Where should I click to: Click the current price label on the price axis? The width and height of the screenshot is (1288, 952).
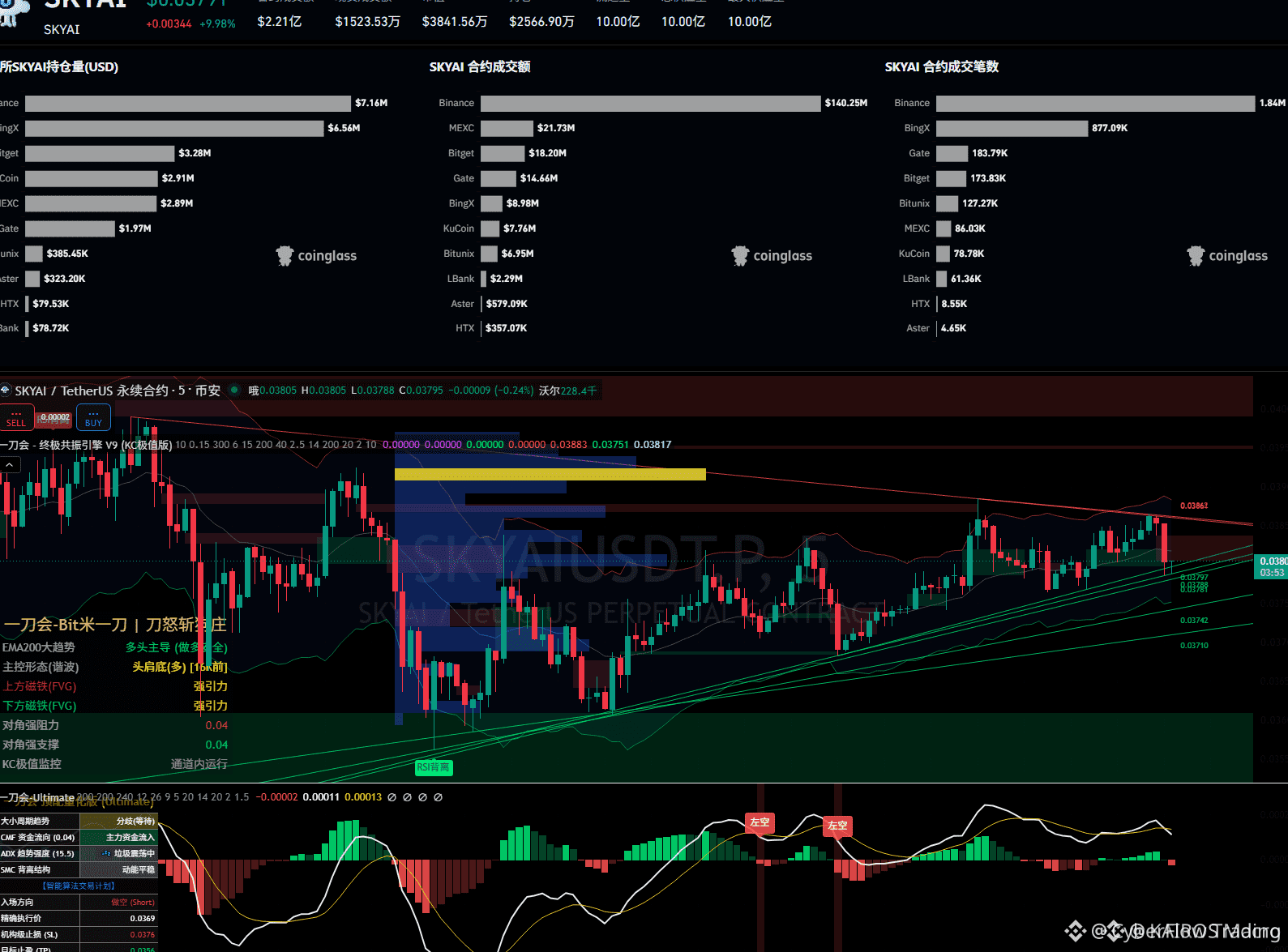(1271, 566)
